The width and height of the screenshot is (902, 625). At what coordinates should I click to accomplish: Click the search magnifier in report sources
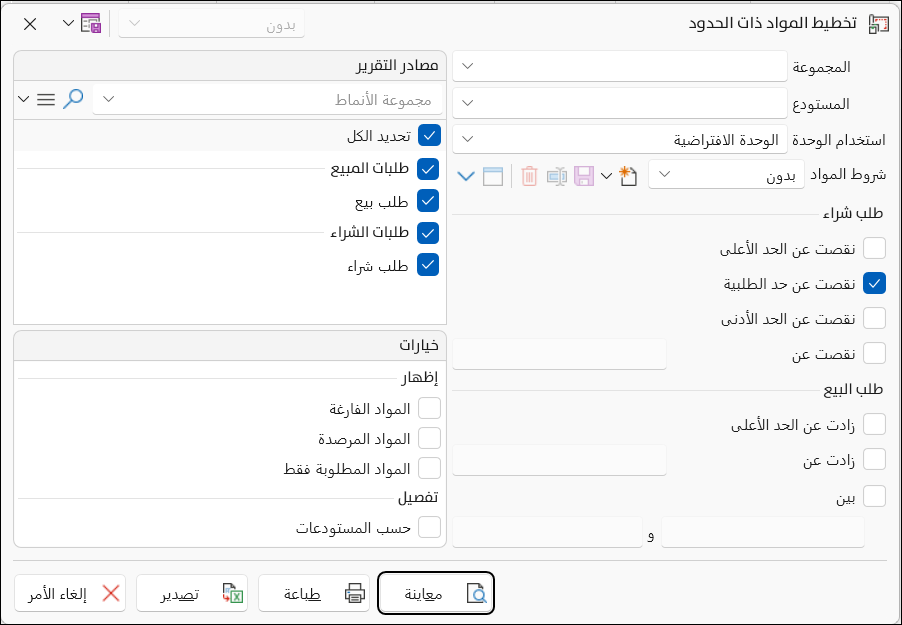[73, 99]
